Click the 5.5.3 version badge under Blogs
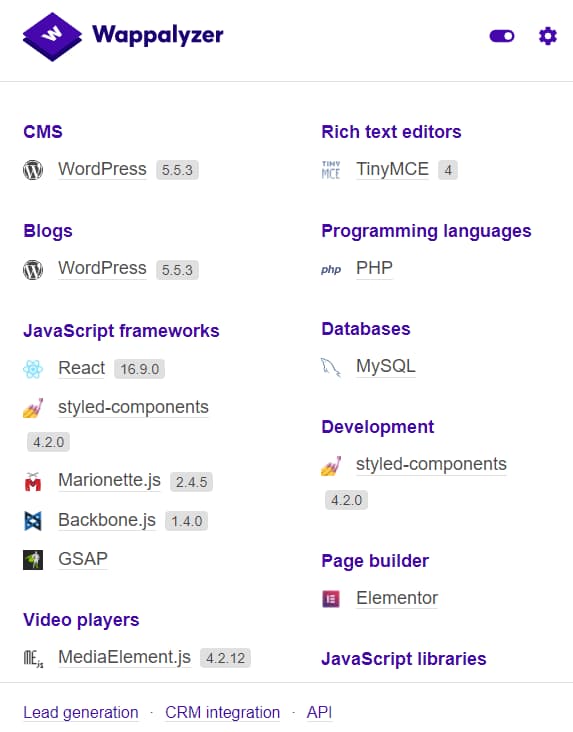Screen dimensions: 573x732 point(177,270)
